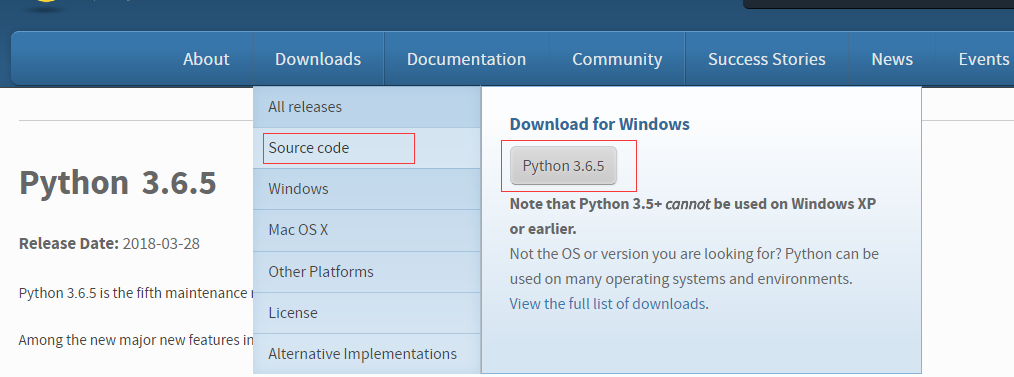Select Alternative Implementations in Downloads submenu

[x=367, y=354]
